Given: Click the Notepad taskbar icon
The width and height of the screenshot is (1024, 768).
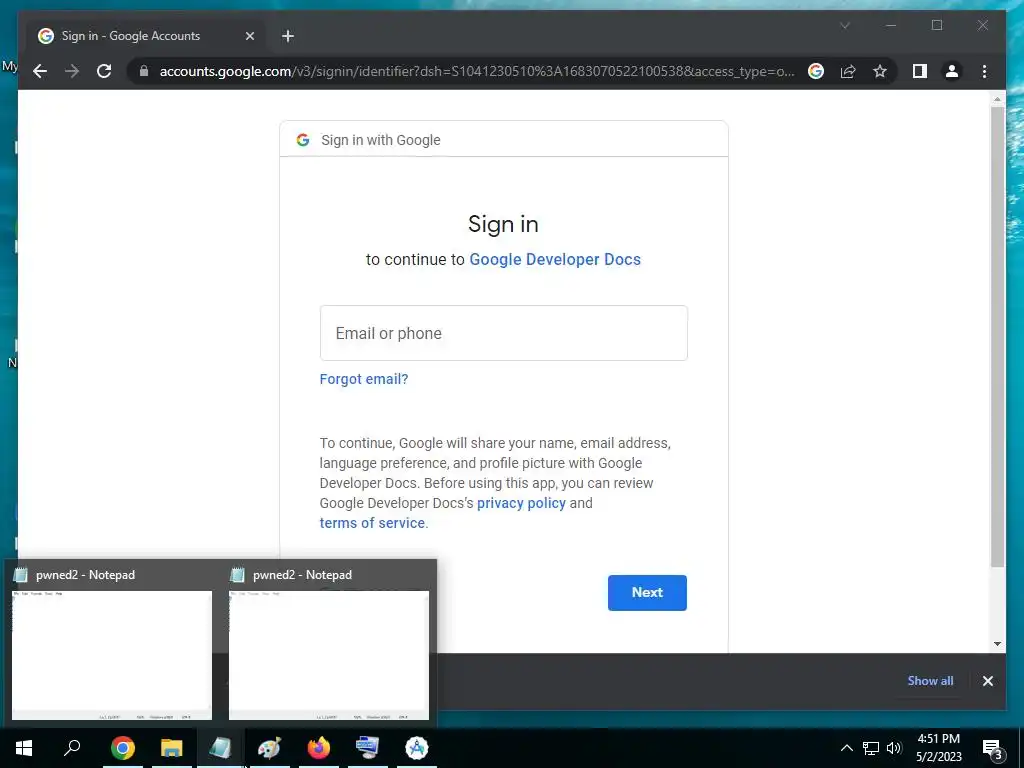Looking at the screenshot, I should (221, 748).
